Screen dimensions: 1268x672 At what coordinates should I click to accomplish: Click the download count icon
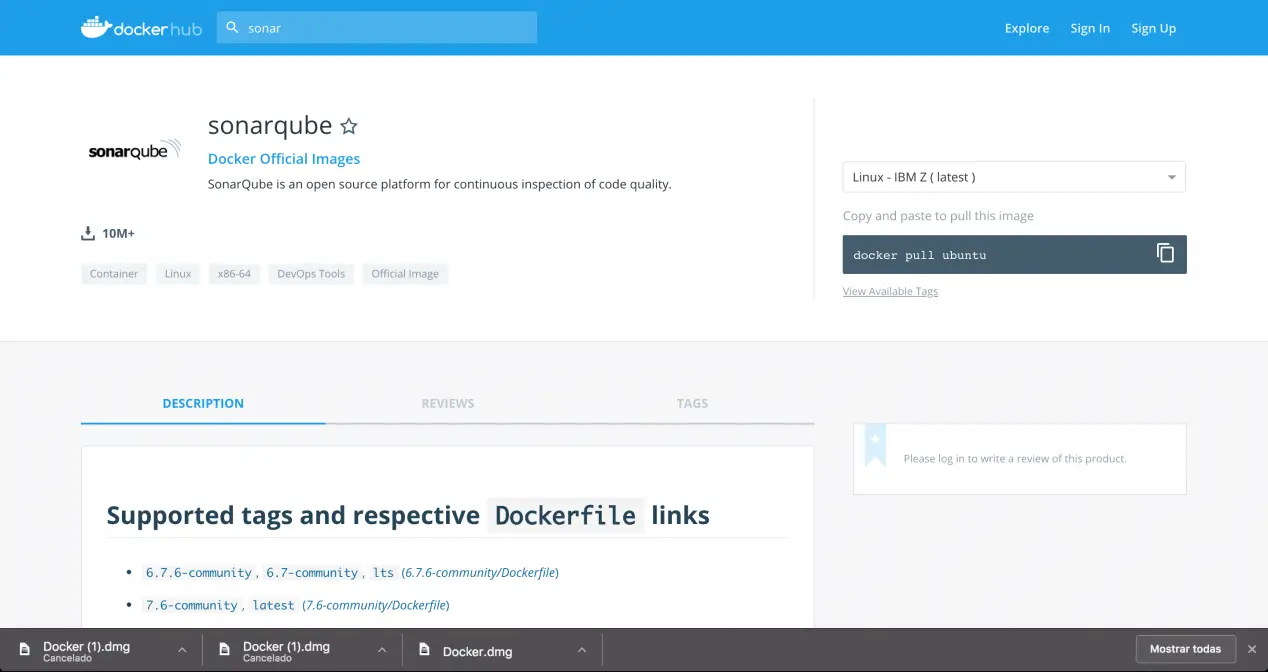click(88, 234)
